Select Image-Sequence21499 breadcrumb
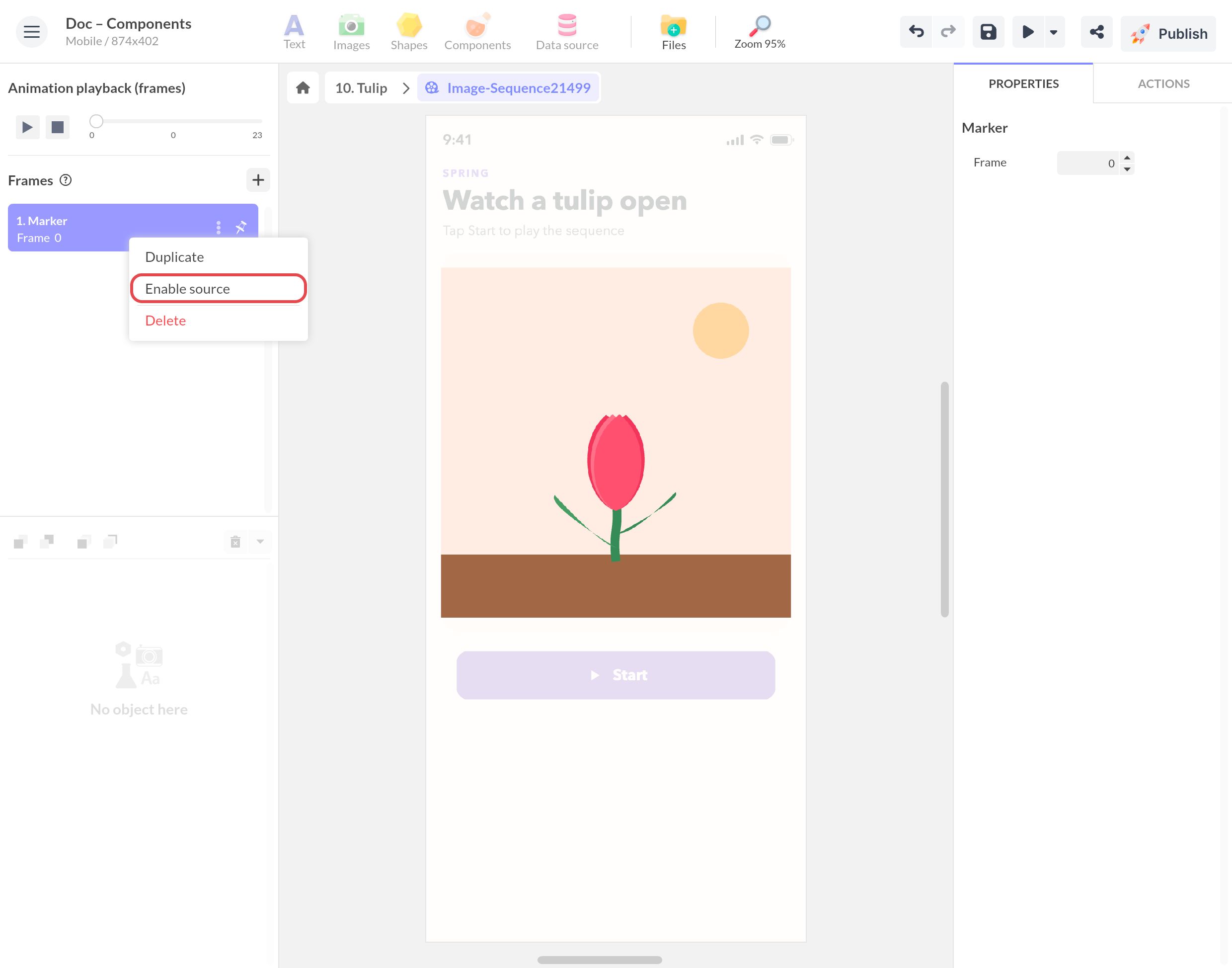The height and width of the screenshot is (968, 1232). coord(508,88)
